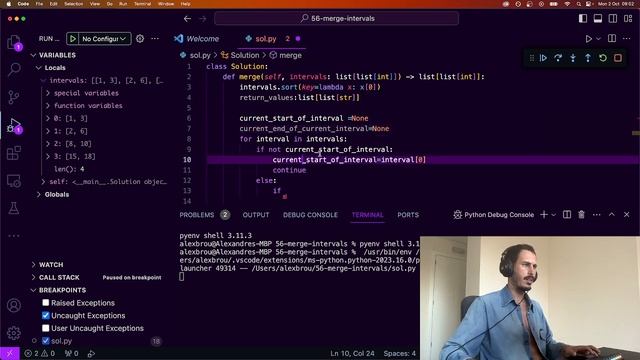The image size is (640, 360).
Task: Add a new terminal with plus
Action: pos(544,215)
